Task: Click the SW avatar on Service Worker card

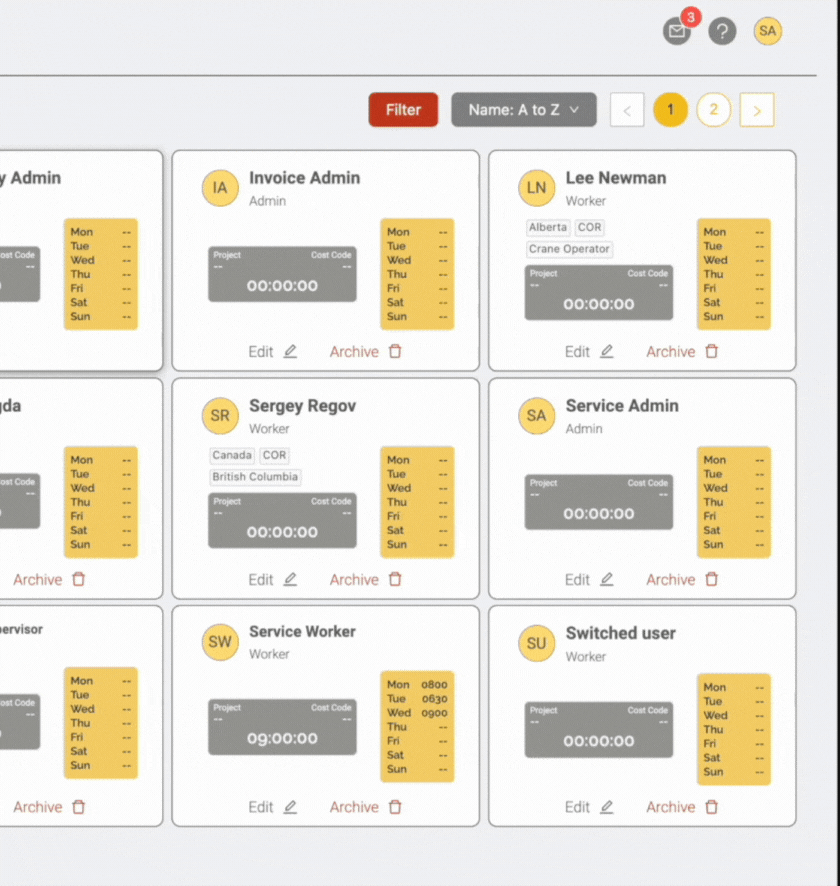Action: pyautogui.click(x=220, y=641)
